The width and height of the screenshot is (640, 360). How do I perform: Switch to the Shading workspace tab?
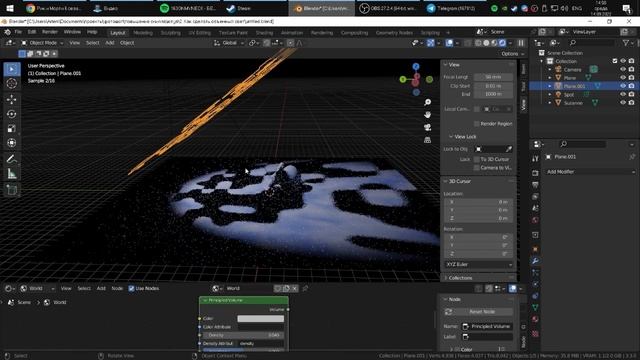coord(264,33)
